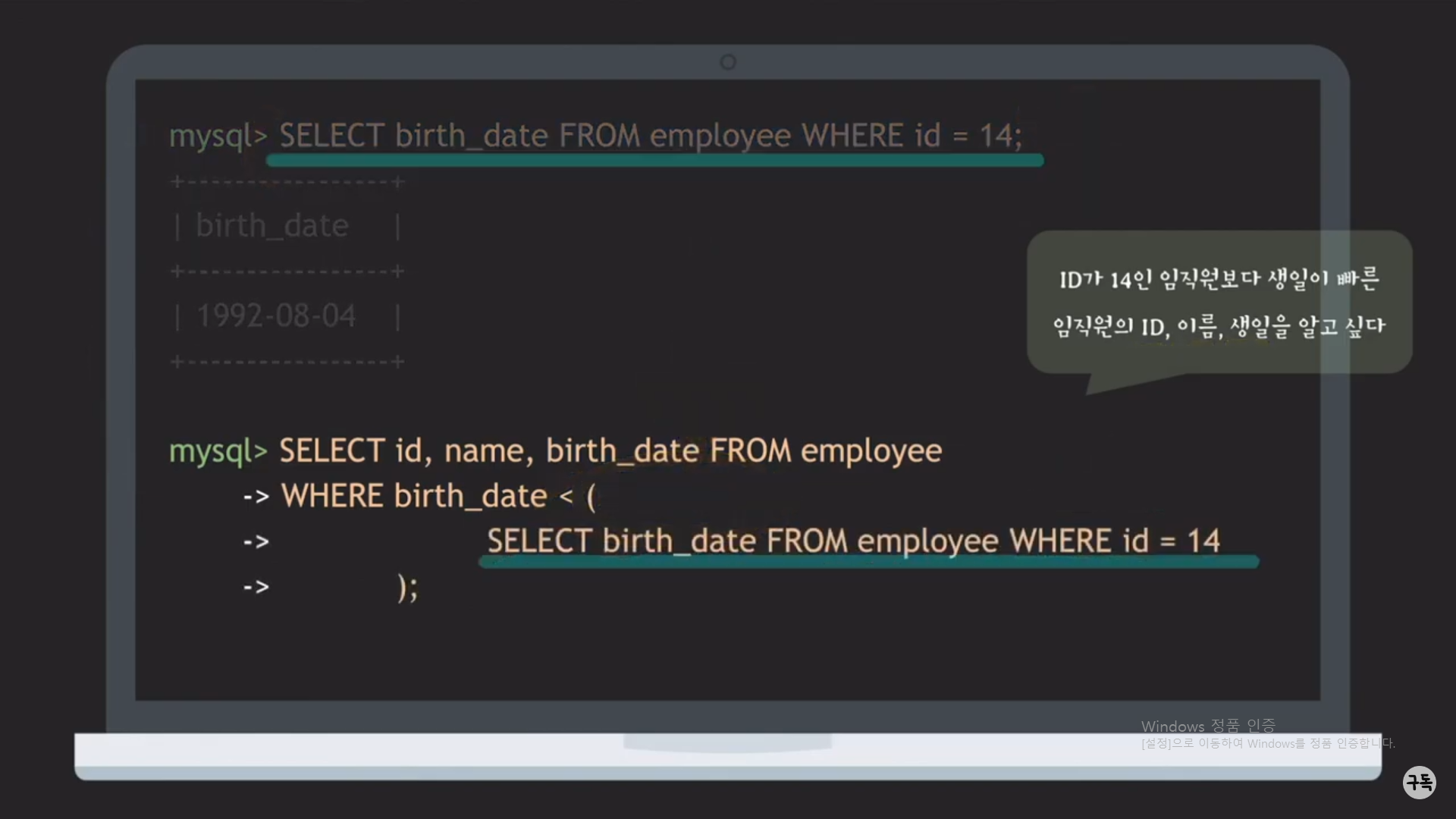Click the arrow before WHERE birth_date
The image size is (1456, 819).
pyautogui.click(x=256, y=497)
